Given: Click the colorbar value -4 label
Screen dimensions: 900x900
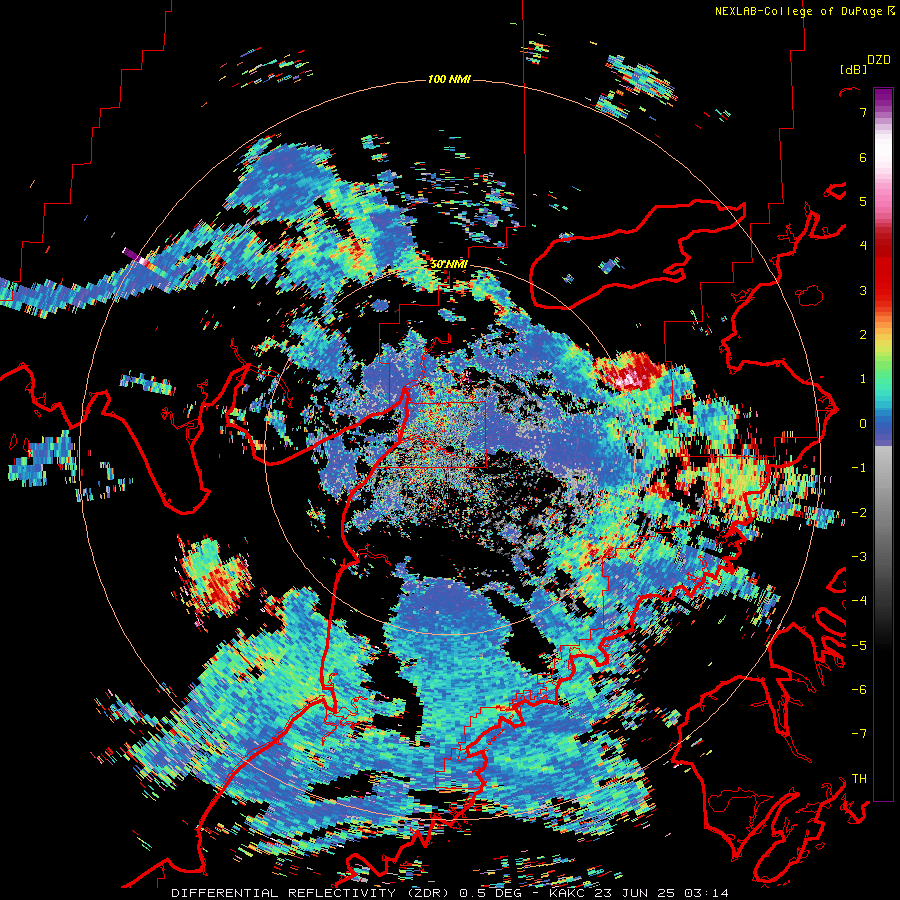Looking at the screenshot, I should [x=859, y=601].
